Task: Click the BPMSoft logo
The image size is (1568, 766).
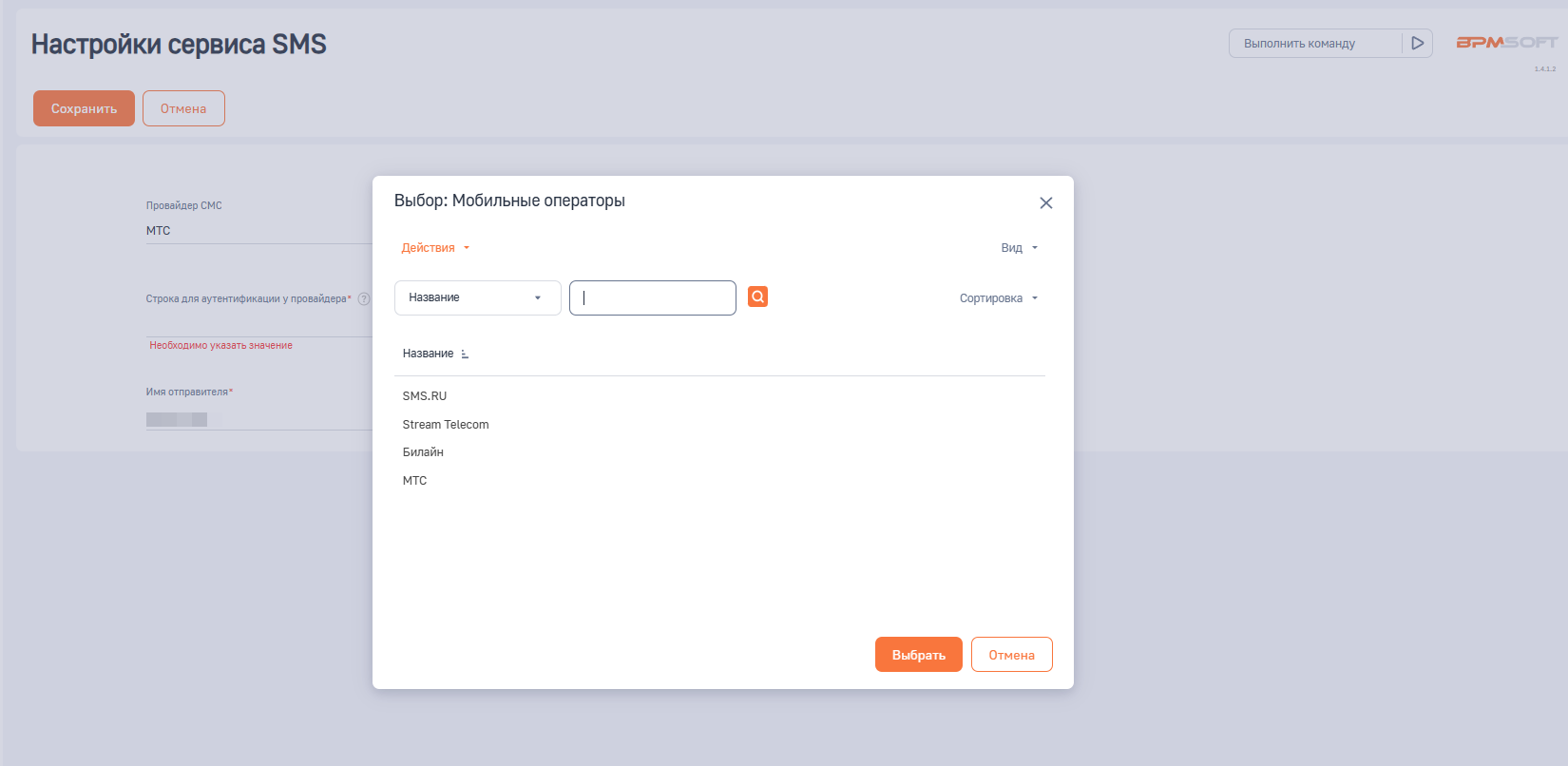Action: point(1506,43)
